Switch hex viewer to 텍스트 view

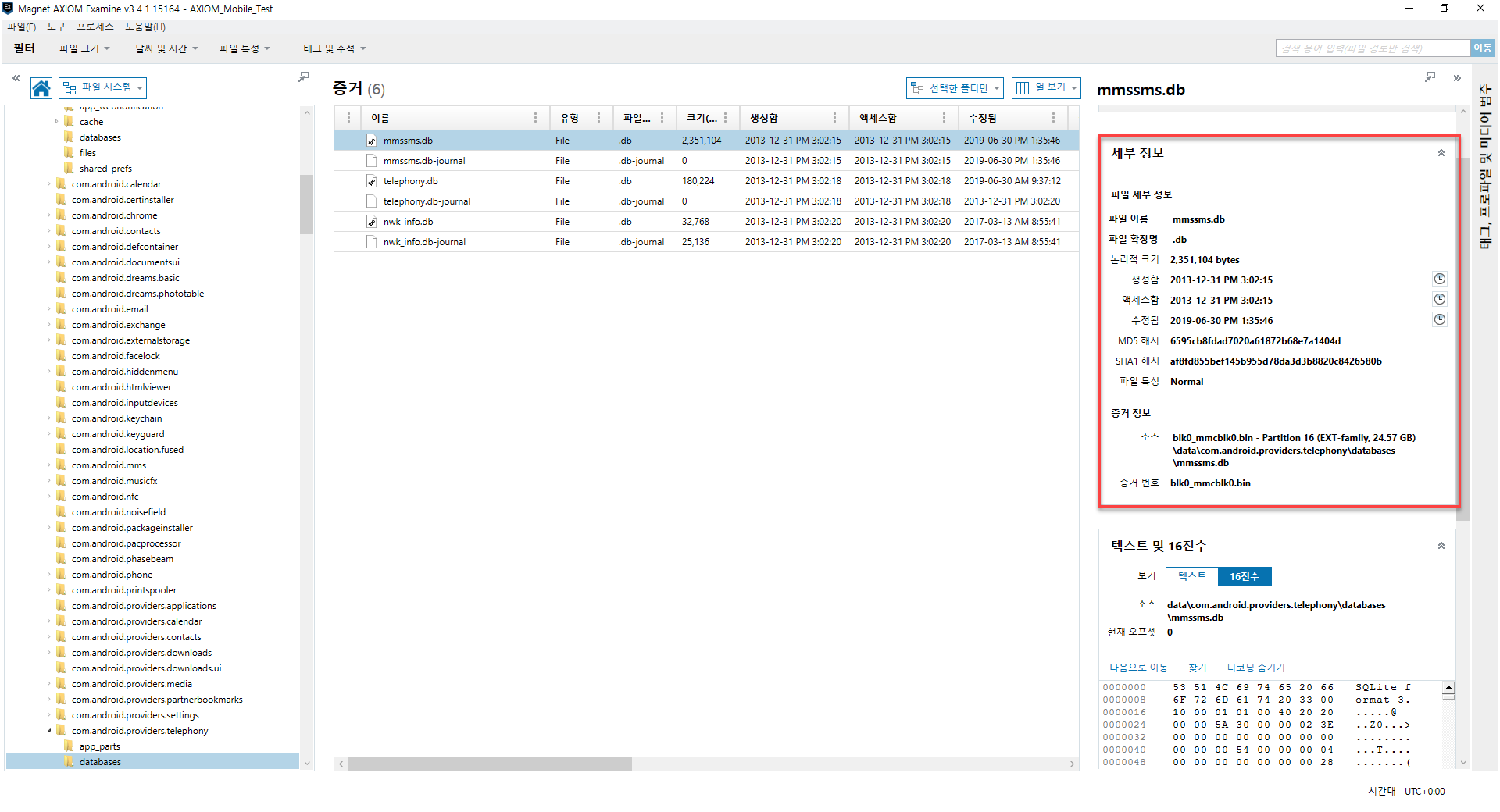tap(1192, 576)
